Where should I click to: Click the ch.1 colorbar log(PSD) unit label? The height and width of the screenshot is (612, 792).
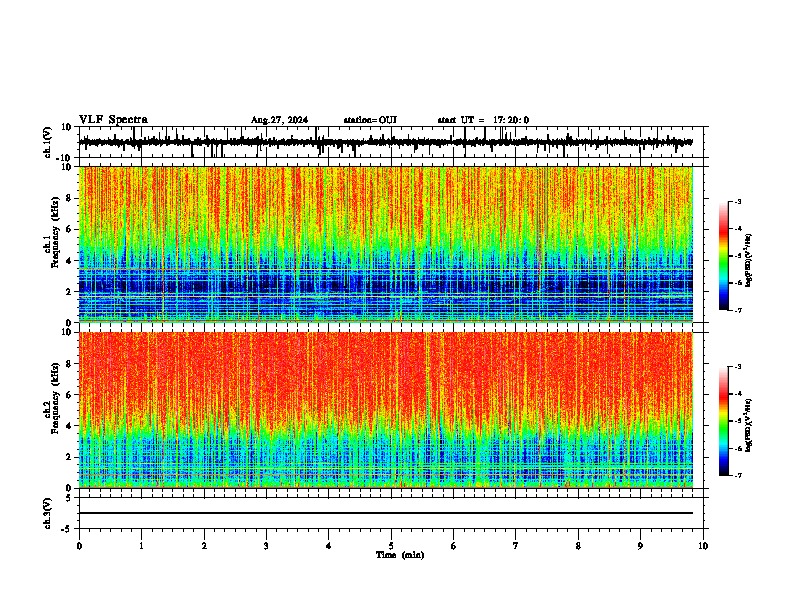(x=749, y=261)
